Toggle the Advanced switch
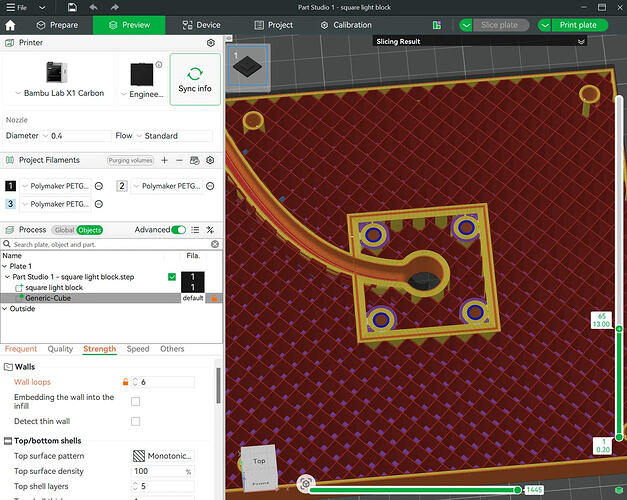This screenshot has width=627, height=500. pos(178,230)
